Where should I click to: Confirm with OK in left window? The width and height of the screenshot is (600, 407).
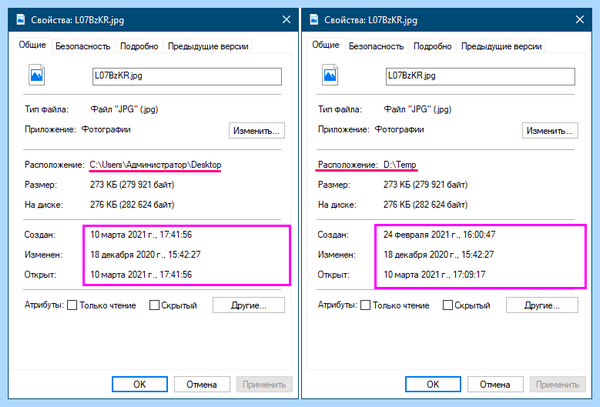[140, 384]
